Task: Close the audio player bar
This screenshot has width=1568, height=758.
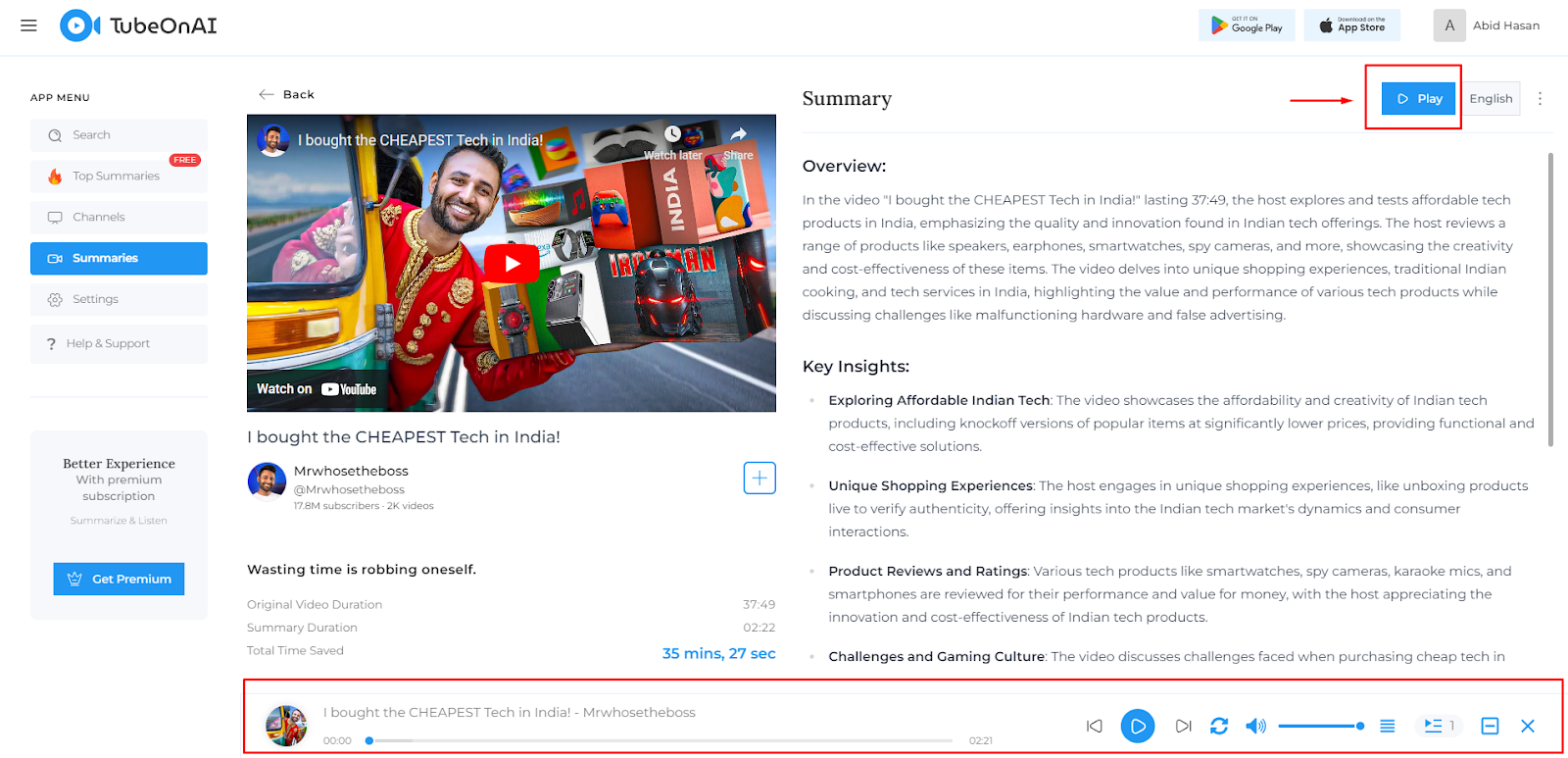Action: pos(1528,726)
